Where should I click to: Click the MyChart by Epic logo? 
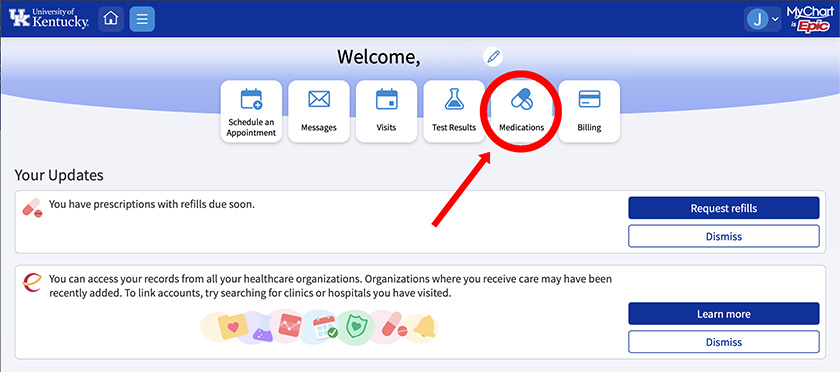pyautogui.click(x=810, y=19)
